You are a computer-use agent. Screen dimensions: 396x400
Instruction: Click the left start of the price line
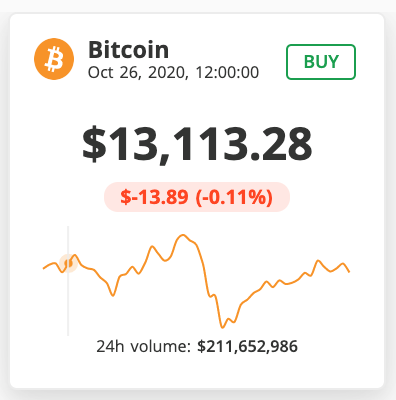(44, 268)
